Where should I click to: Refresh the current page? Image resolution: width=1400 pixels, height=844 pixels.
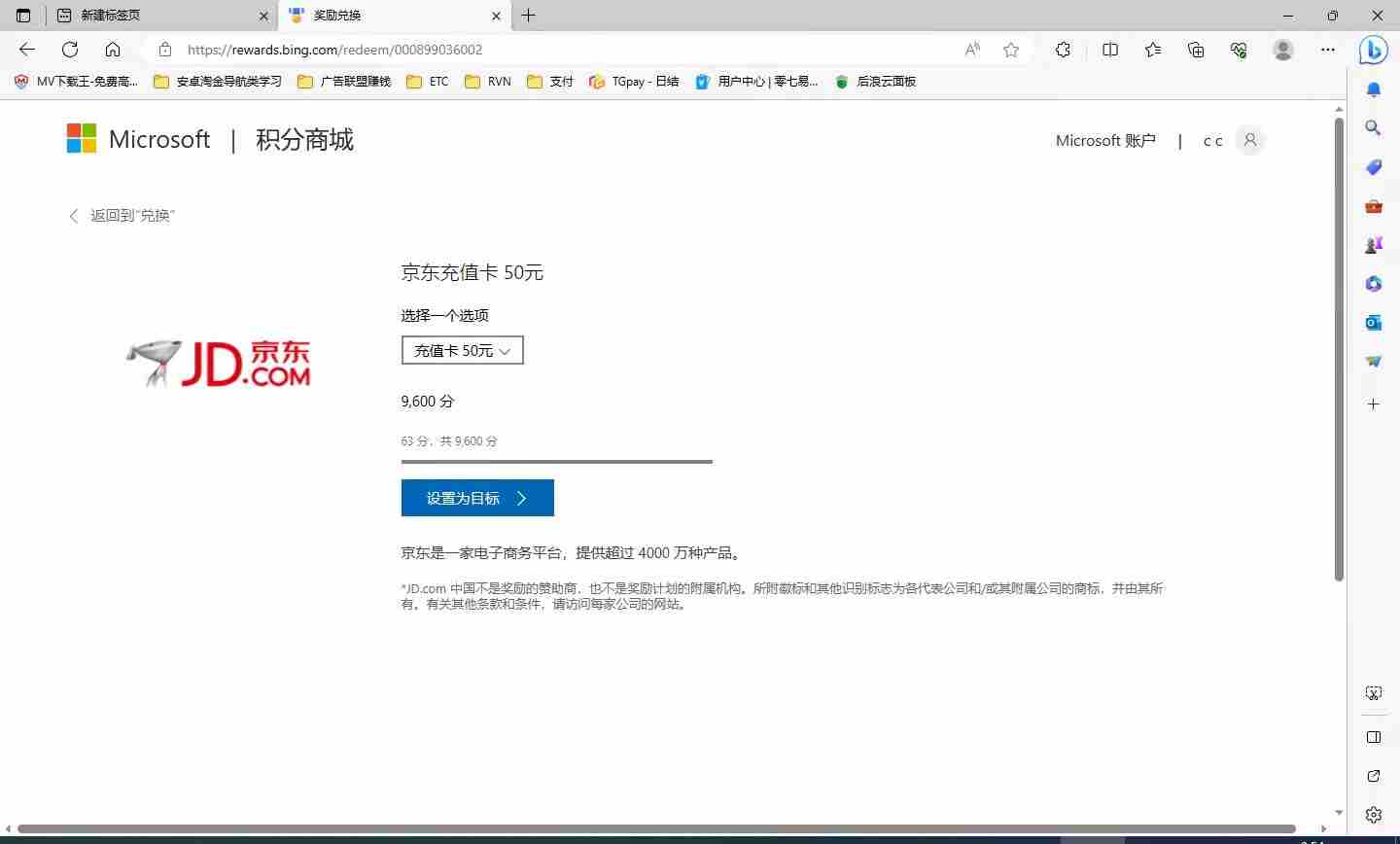coord(70,50)
